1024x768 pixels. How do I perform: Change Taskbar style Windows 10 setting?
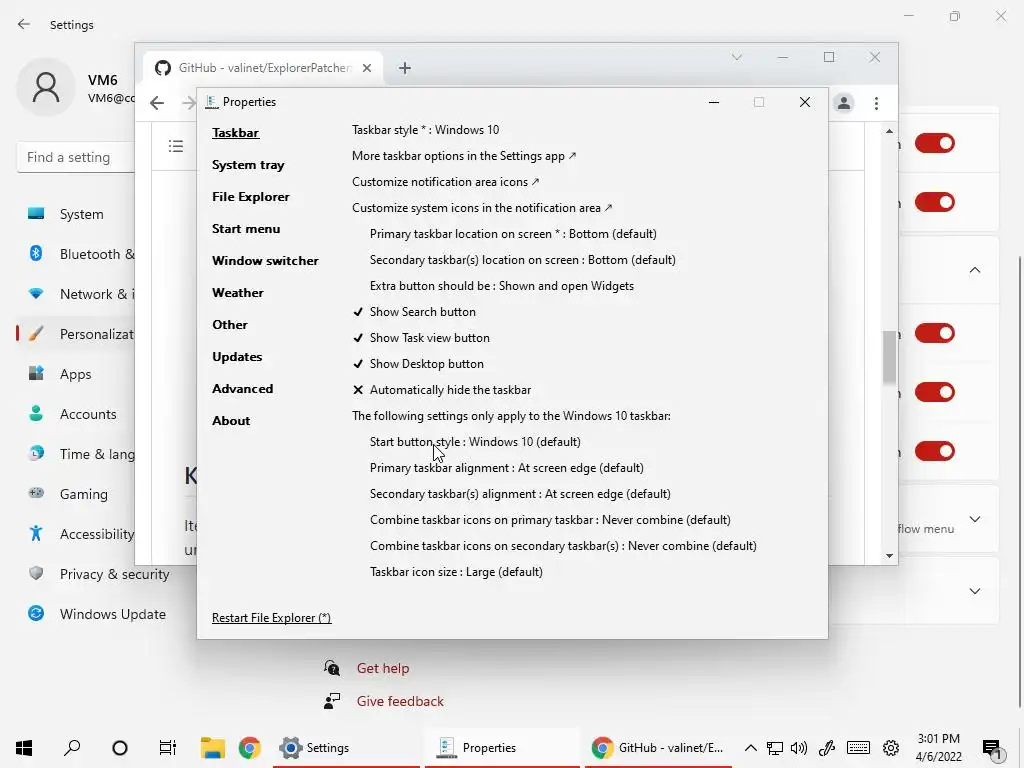426,130
